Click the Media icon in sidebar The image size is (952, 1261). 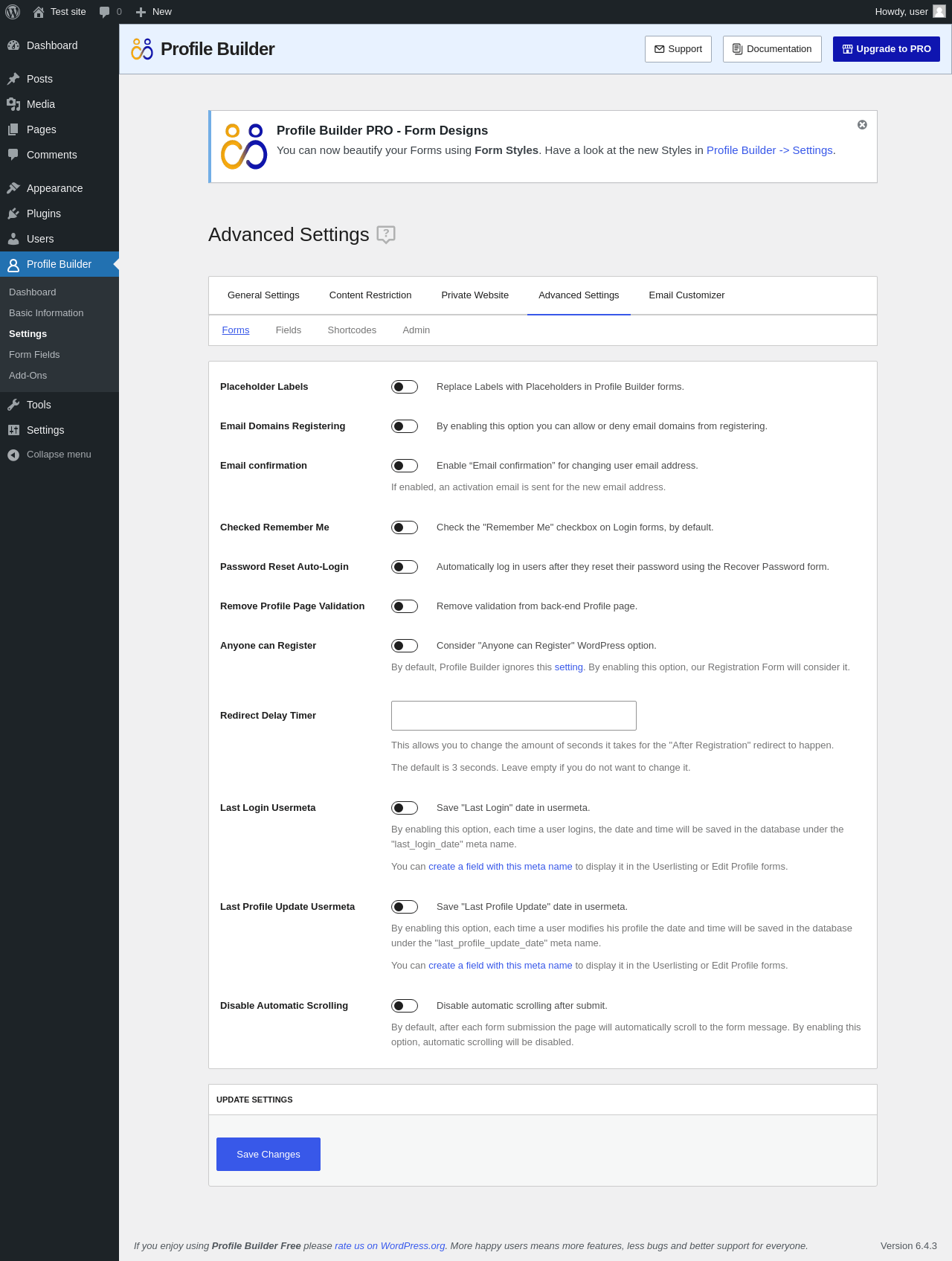pos(13,104)
